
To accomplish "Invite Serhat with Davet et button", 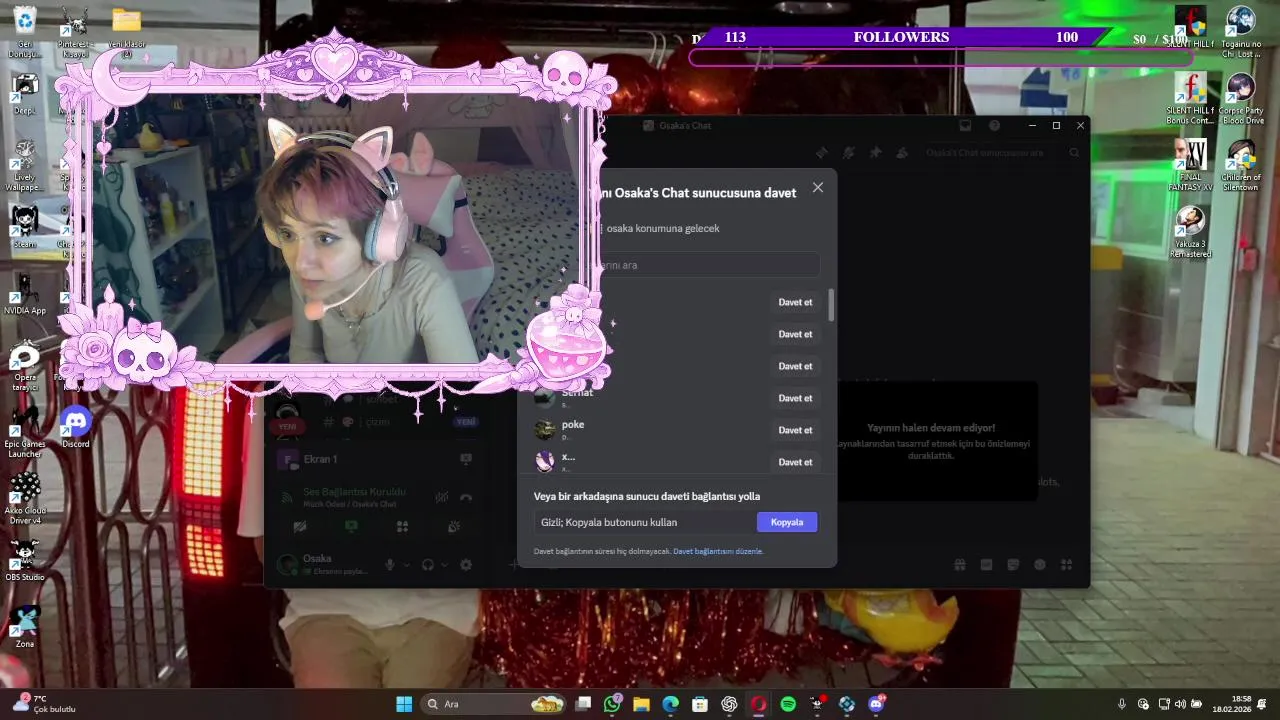I will click(795, 398).
